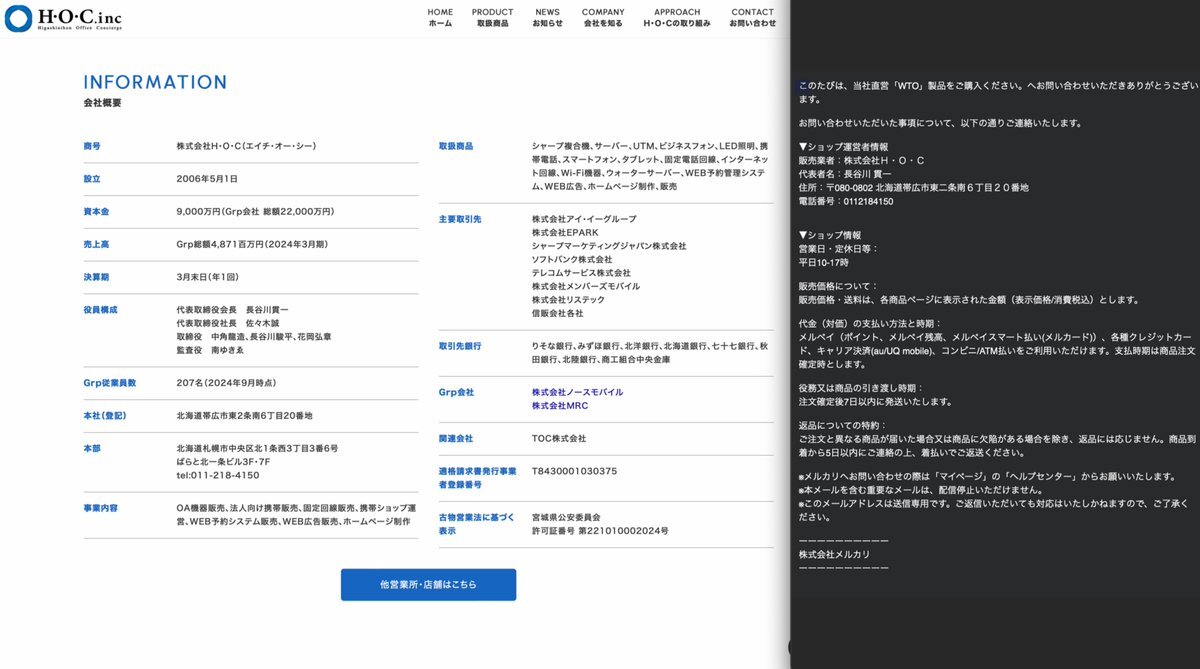The width and height of the screenshot is (1200, 669).
Task: Click the 決算期 row label
Action: pos(97,276)
